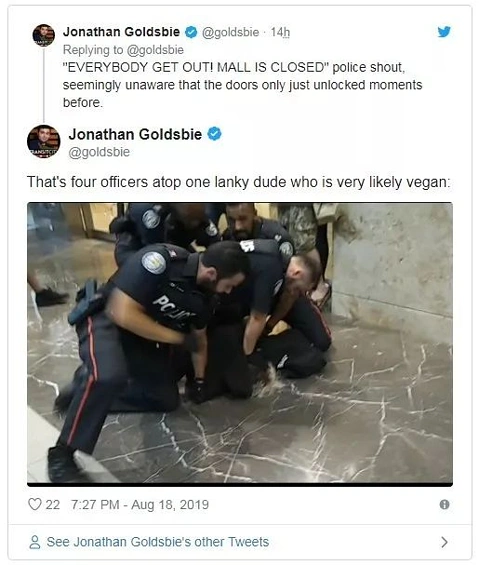The width and height of the screenshot is (479, 565).
Task: Click the person icon beside See other Tweets
Action: click(35, 542)
